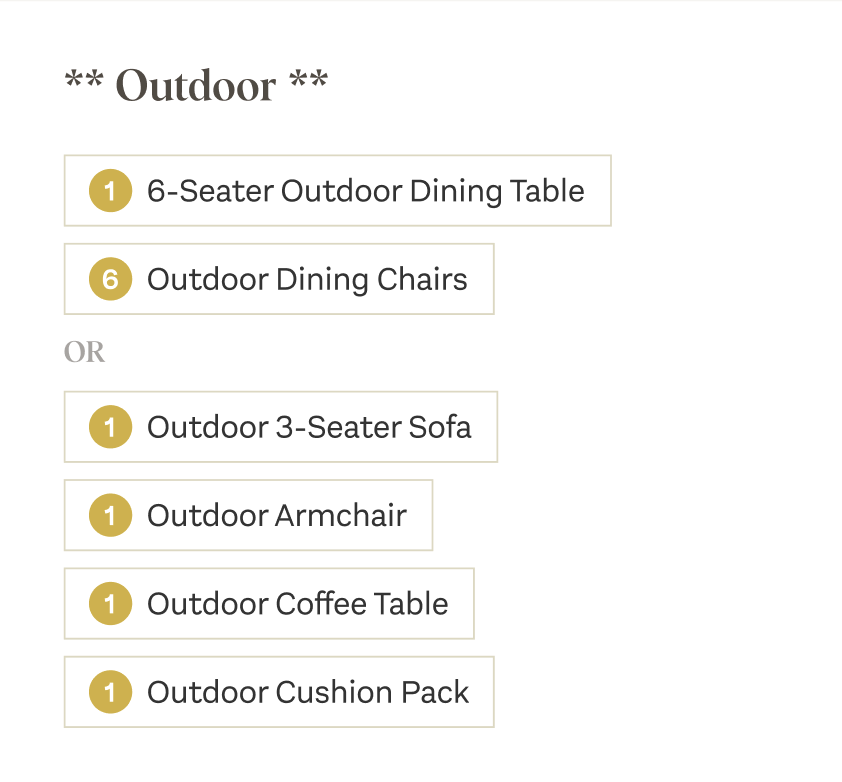Image resolution: width=842 pixels, height=782 pixels.
Task: Choose the Outdoor Cushion Pack label
Action: [x=308, y=692]
